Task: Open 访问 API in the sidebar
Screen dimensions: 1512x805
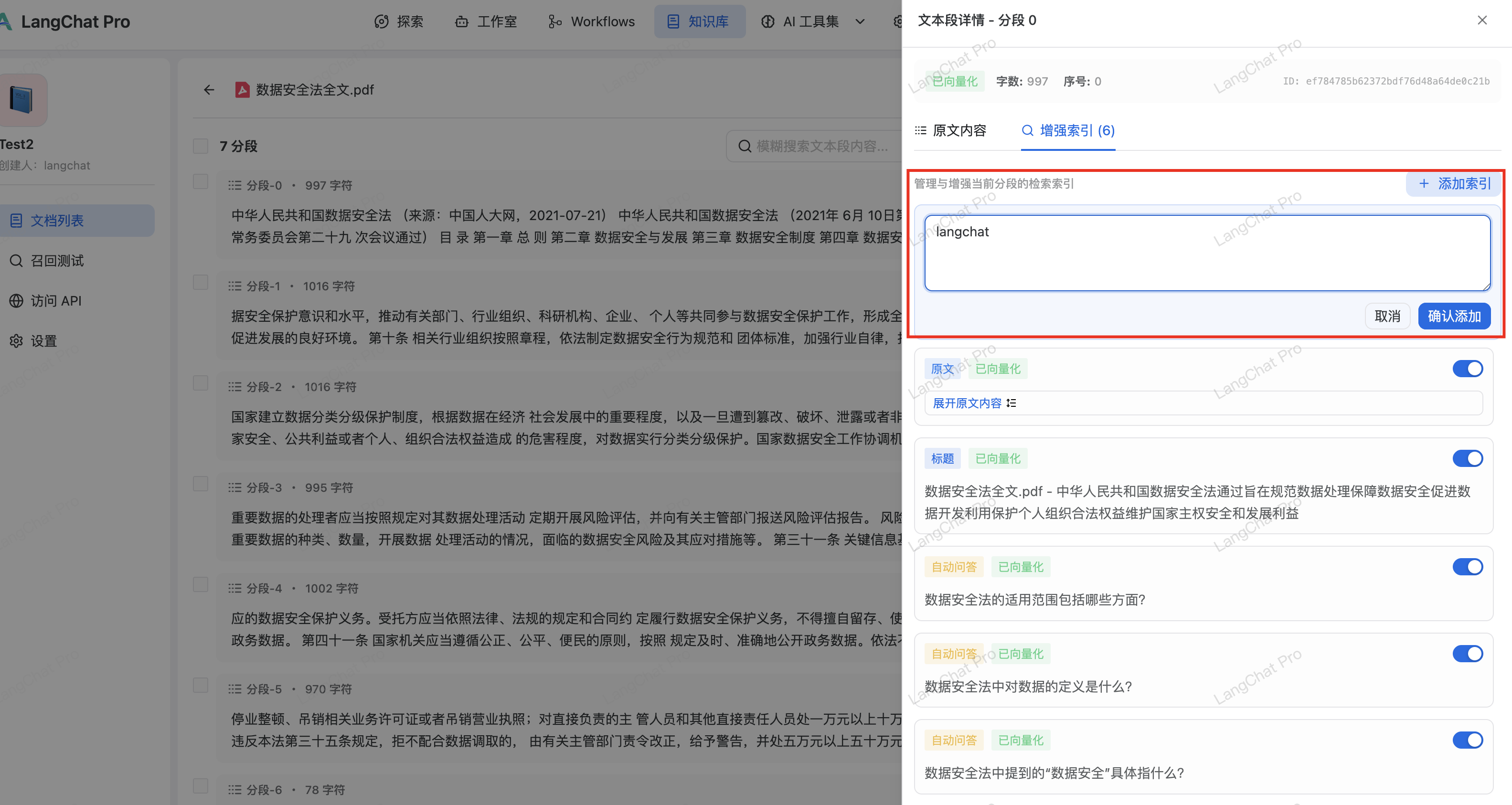Action: (55, 301)
